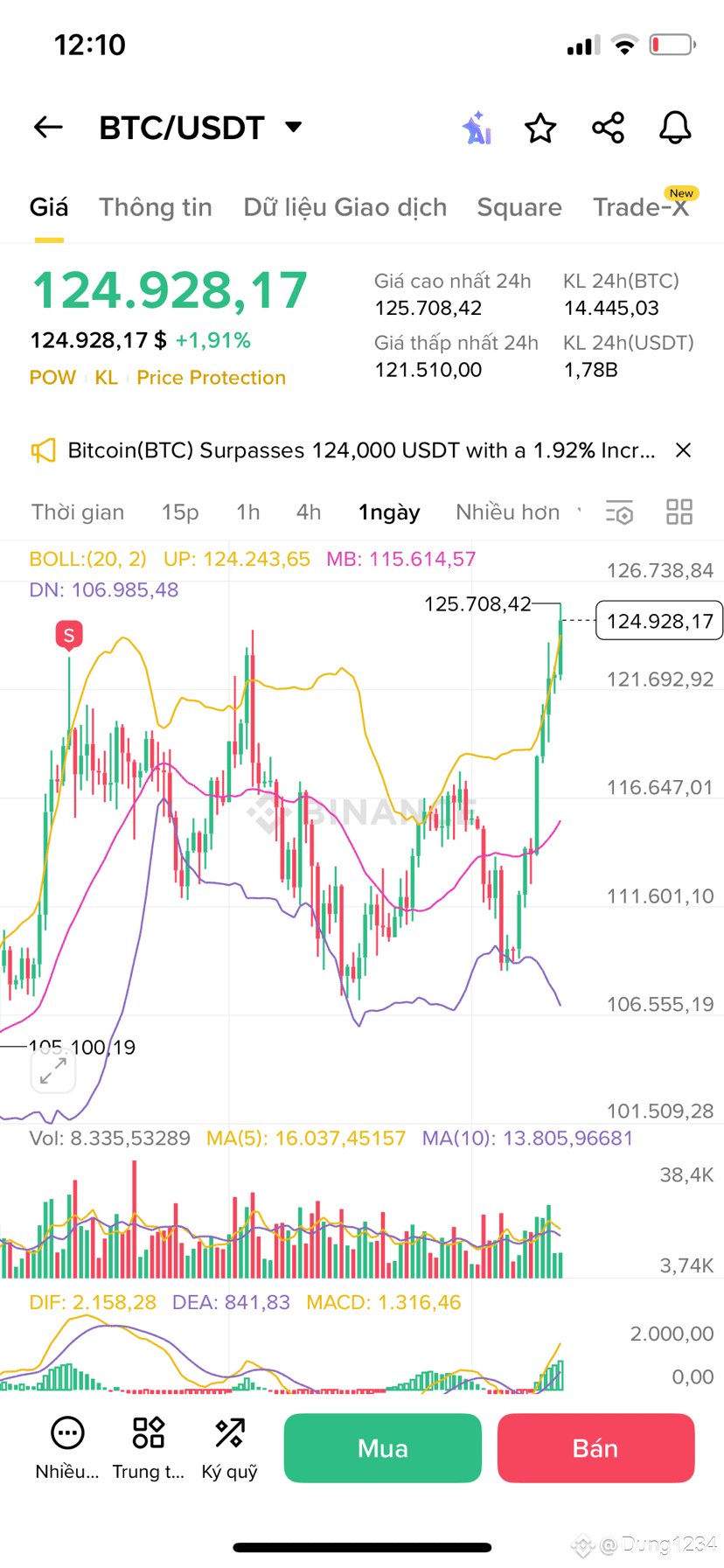The image size is (724, 1568).
Task: Tap the MB: 115.614,57 Bollinger label
Action: (x=401, y=560)
